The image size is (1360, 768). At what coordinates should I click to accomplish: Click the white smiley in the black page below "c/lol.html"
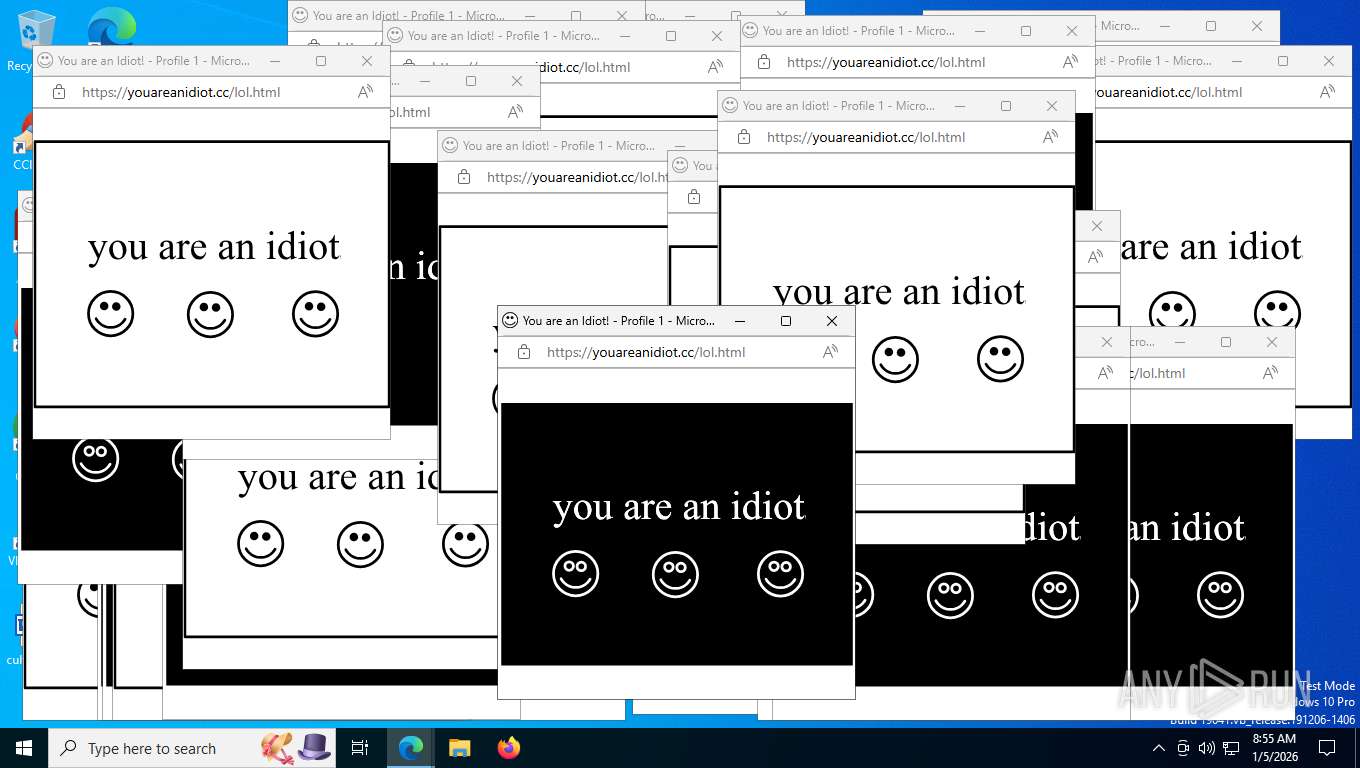click(1220, 595)
